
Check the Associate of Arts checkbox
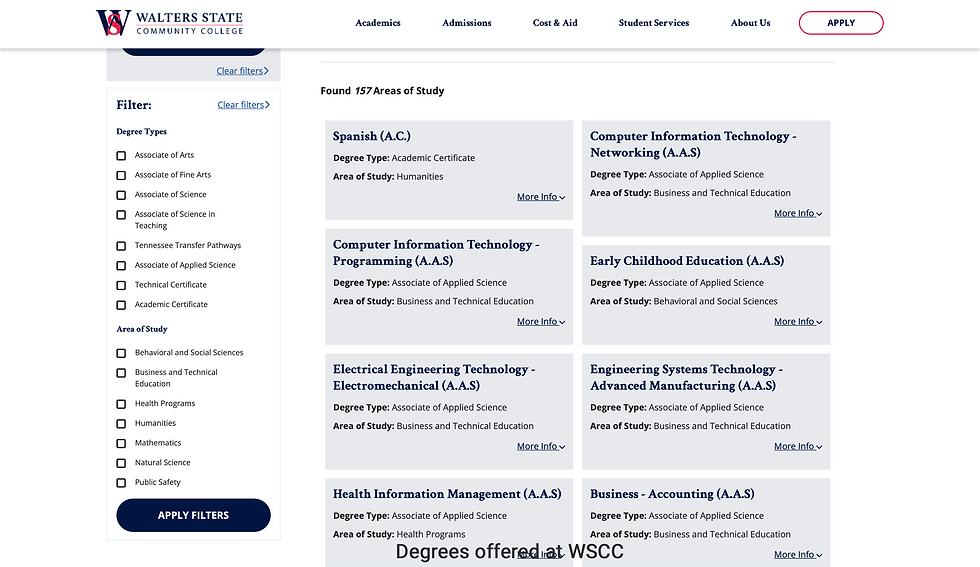pos(121,155)
